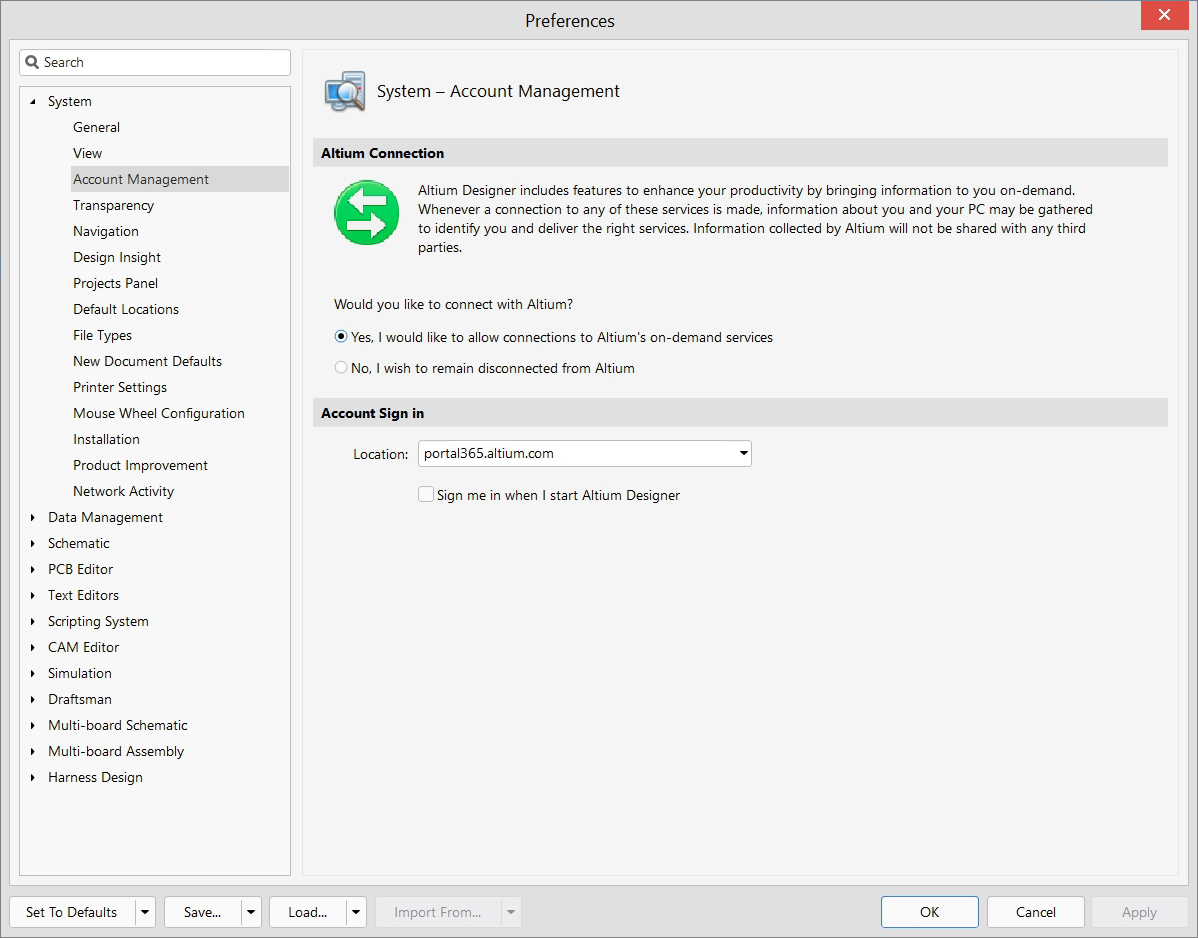Expand the Data Management node
The height and width of the screenshot is (938, 1198).
(x=33, y=517)
